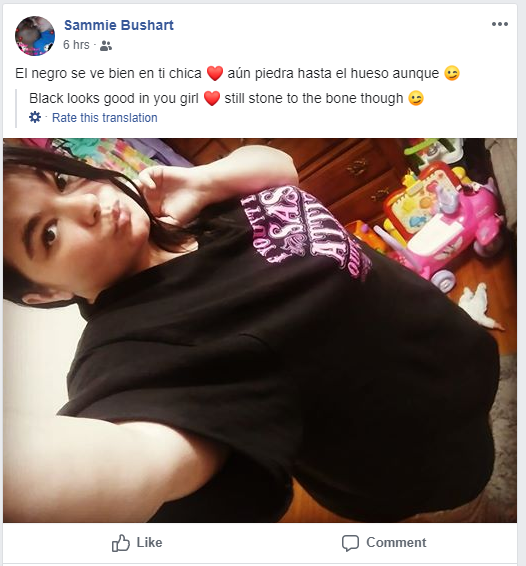This screenshot has width=526, height=566.
Task: Open the post via '6 hrs' timestamp
Action: point(76,45)
